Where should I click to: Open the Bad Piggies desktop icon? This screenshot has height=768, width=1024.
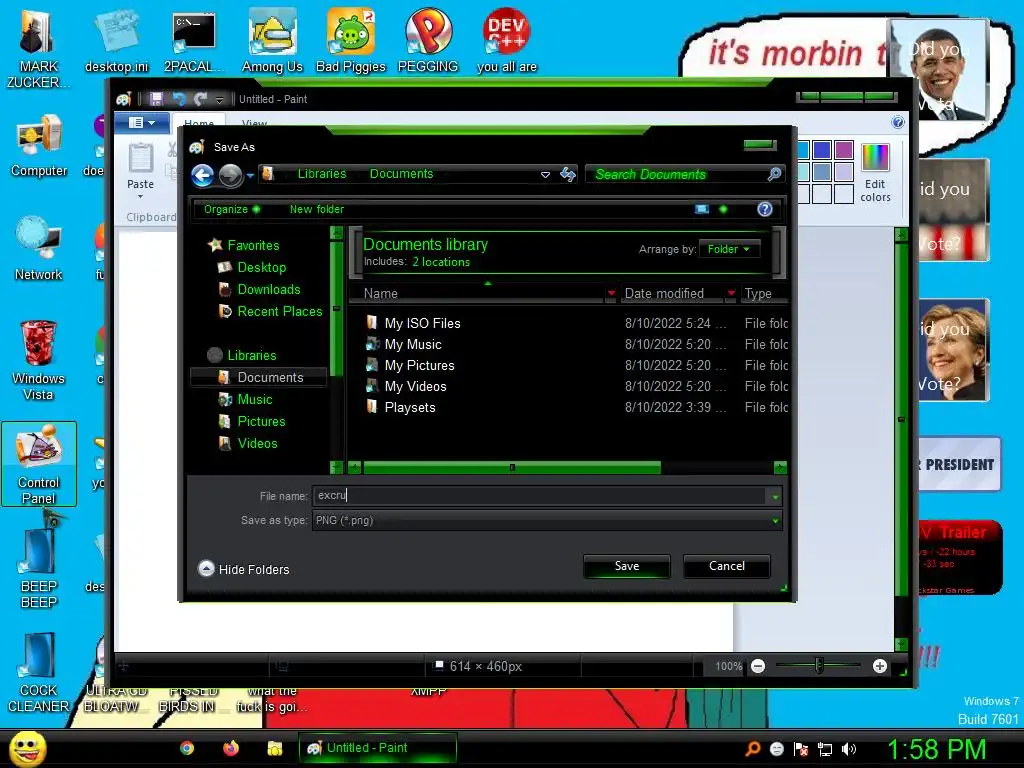pyautogui.click(x=351, y=40)
